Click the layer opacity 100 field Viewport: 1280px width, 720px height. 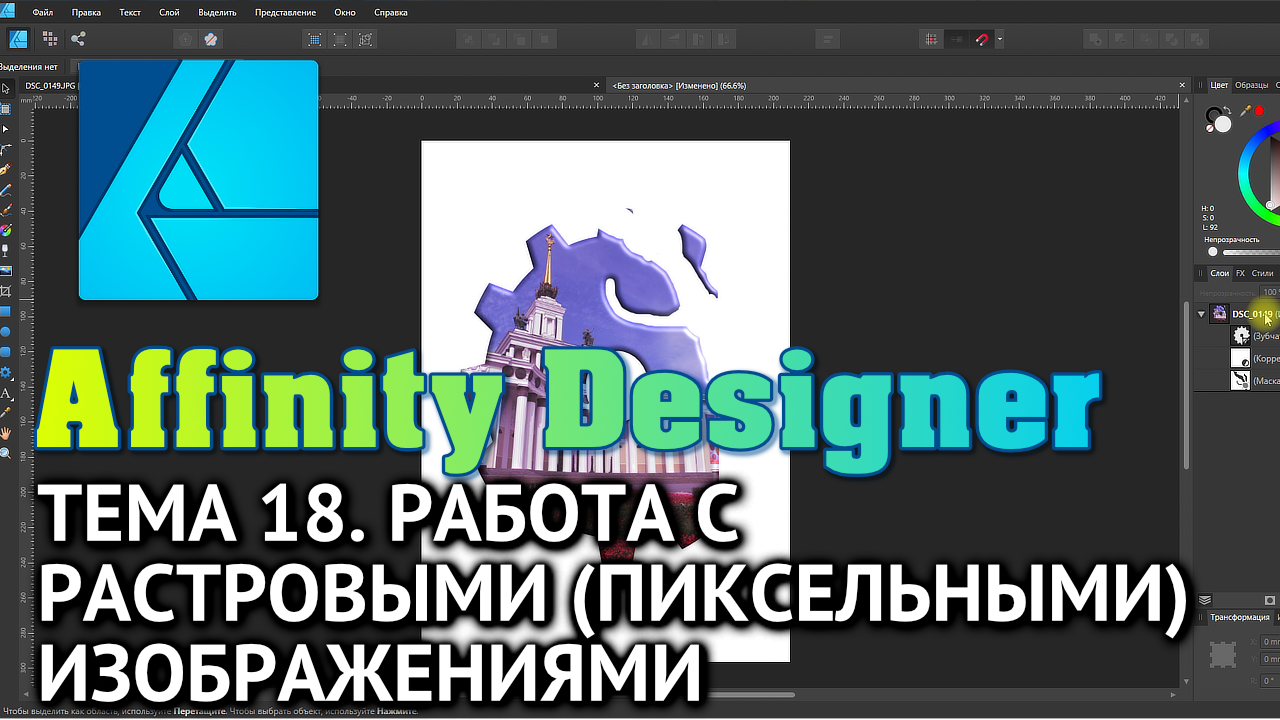click(x=1269, y=292)
